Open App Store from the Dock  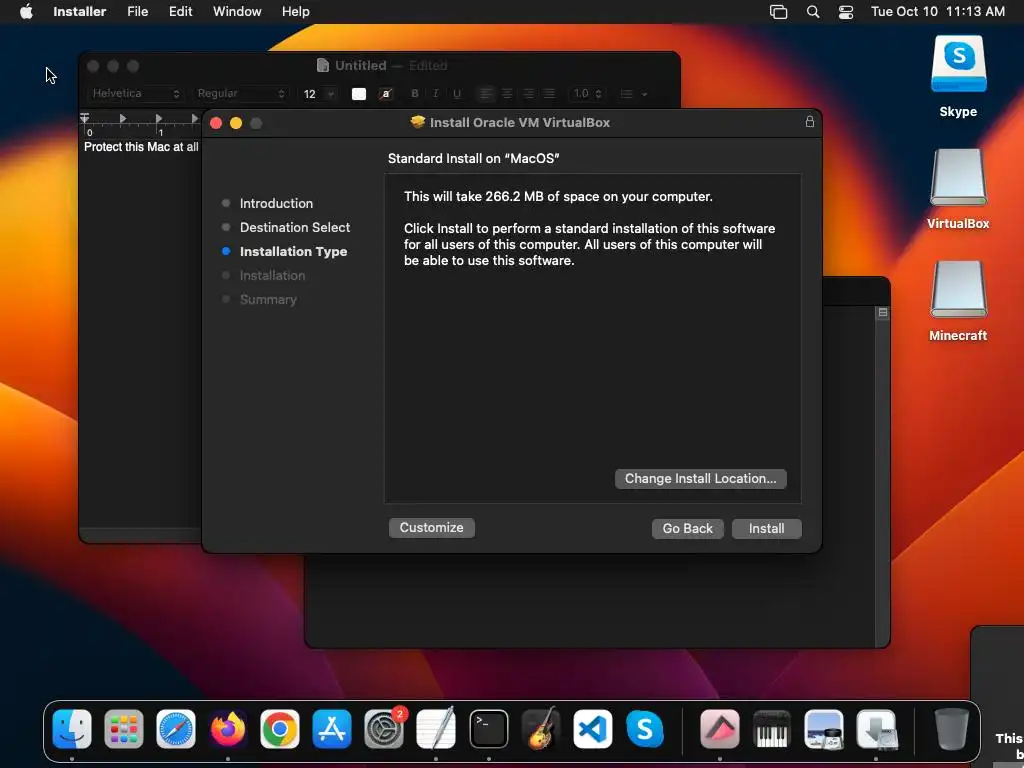(x=332, y=729)
